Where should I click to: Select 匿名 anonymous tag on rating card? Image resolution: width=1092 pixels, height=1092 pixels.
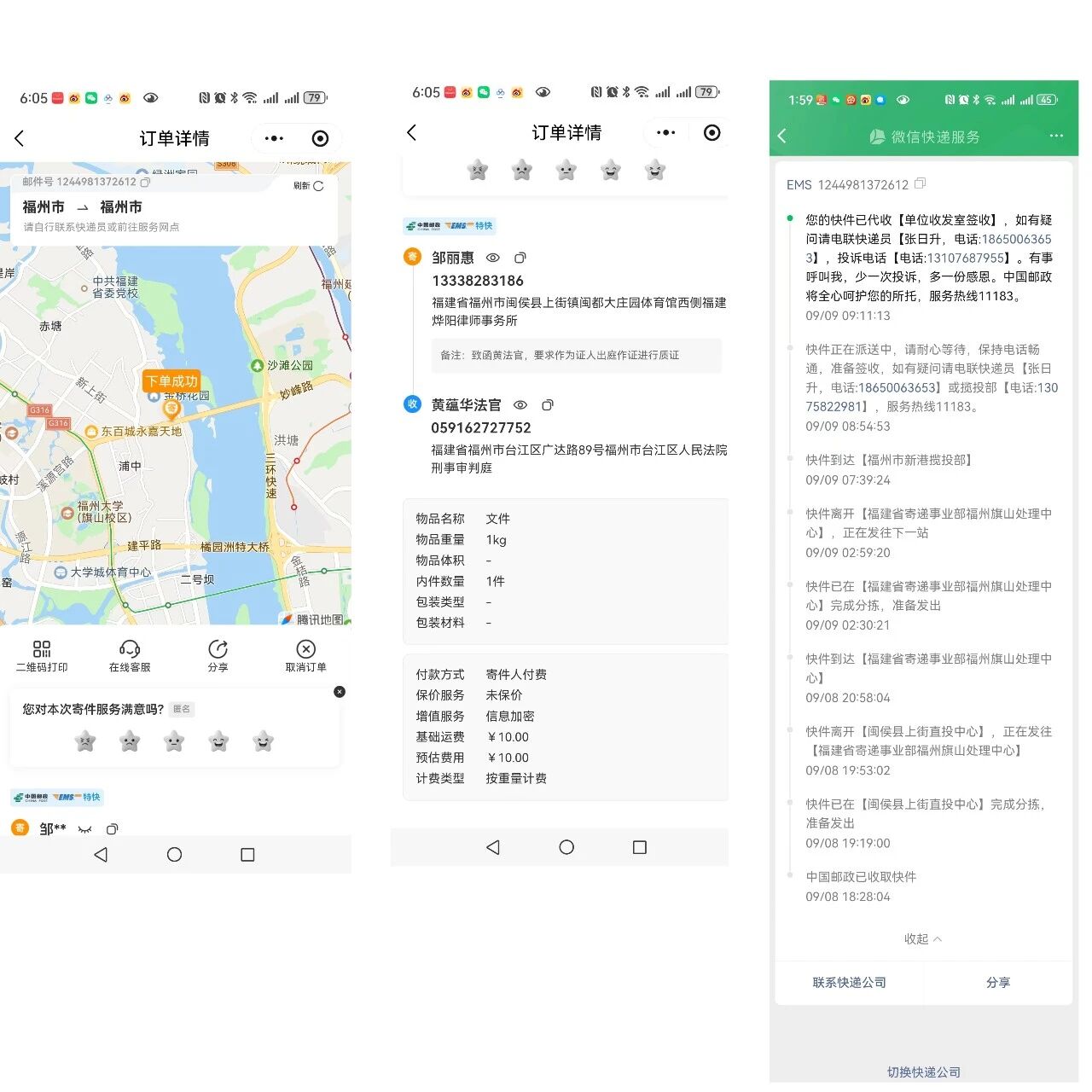[182, 709]
